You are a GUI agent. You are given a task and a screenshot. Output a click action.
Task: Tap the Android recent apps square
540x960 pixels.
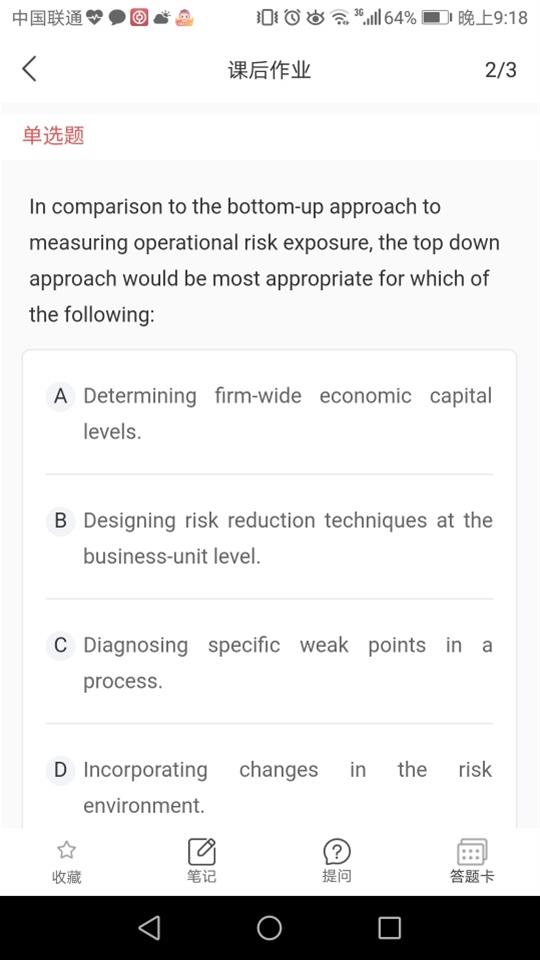click(x=389, y=928)
